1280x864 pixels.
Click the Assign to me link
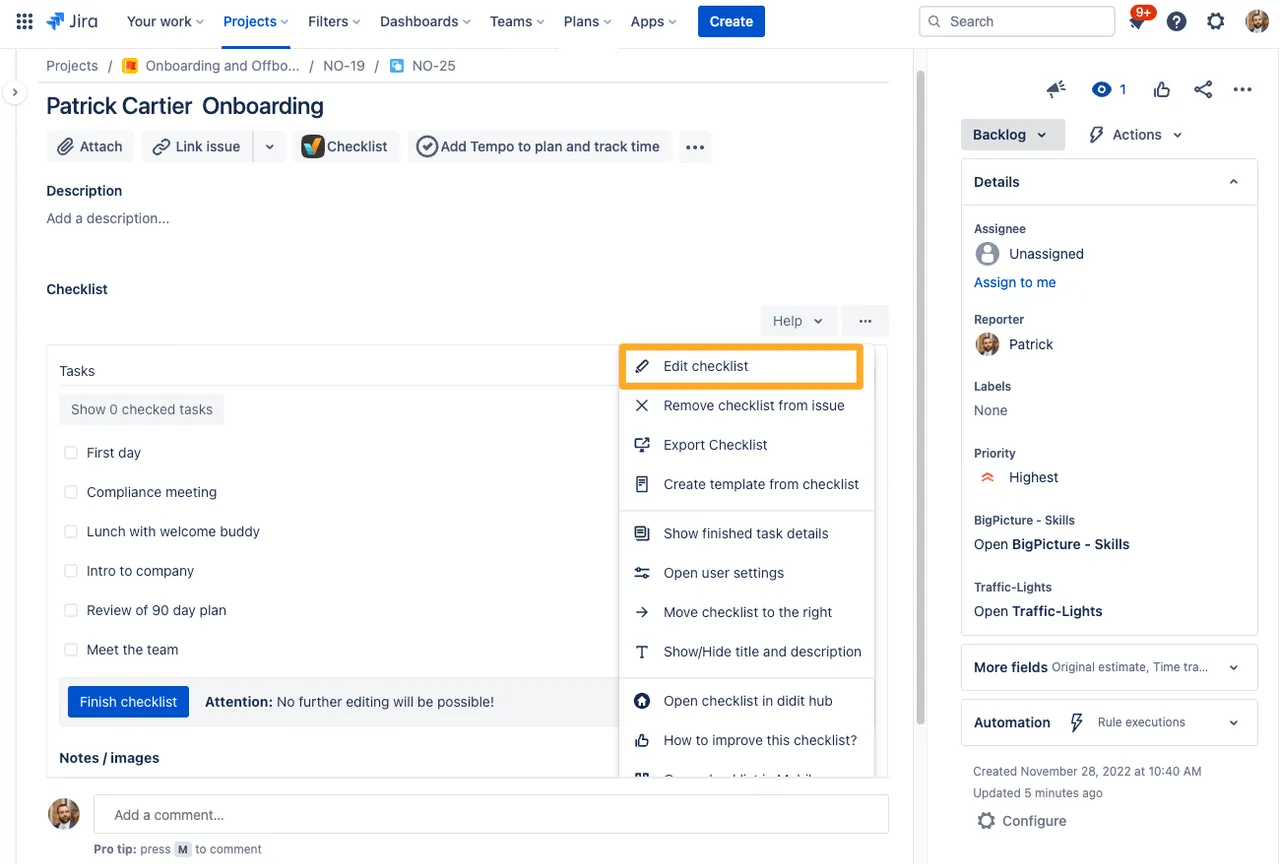pos(1015,282)
